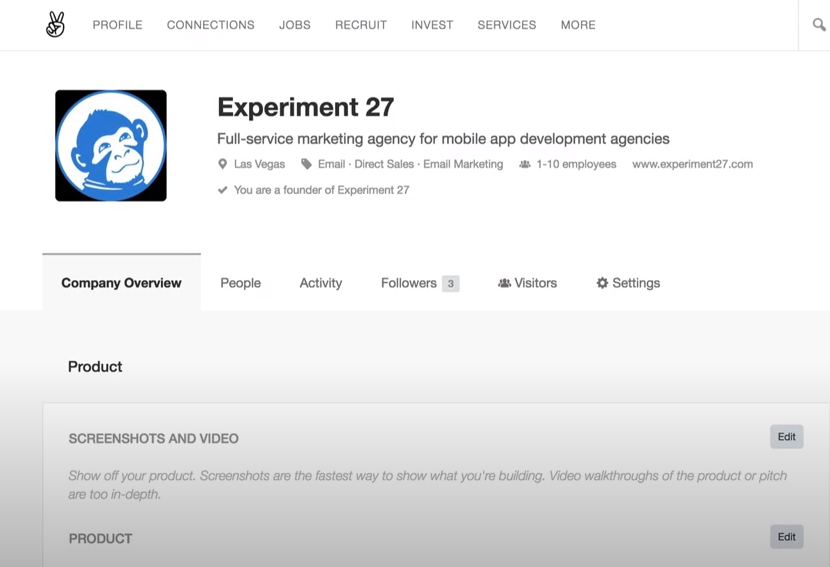
Task: Click the Las Vegas location link
Action: pyautogui.click(x=259, y=164)
